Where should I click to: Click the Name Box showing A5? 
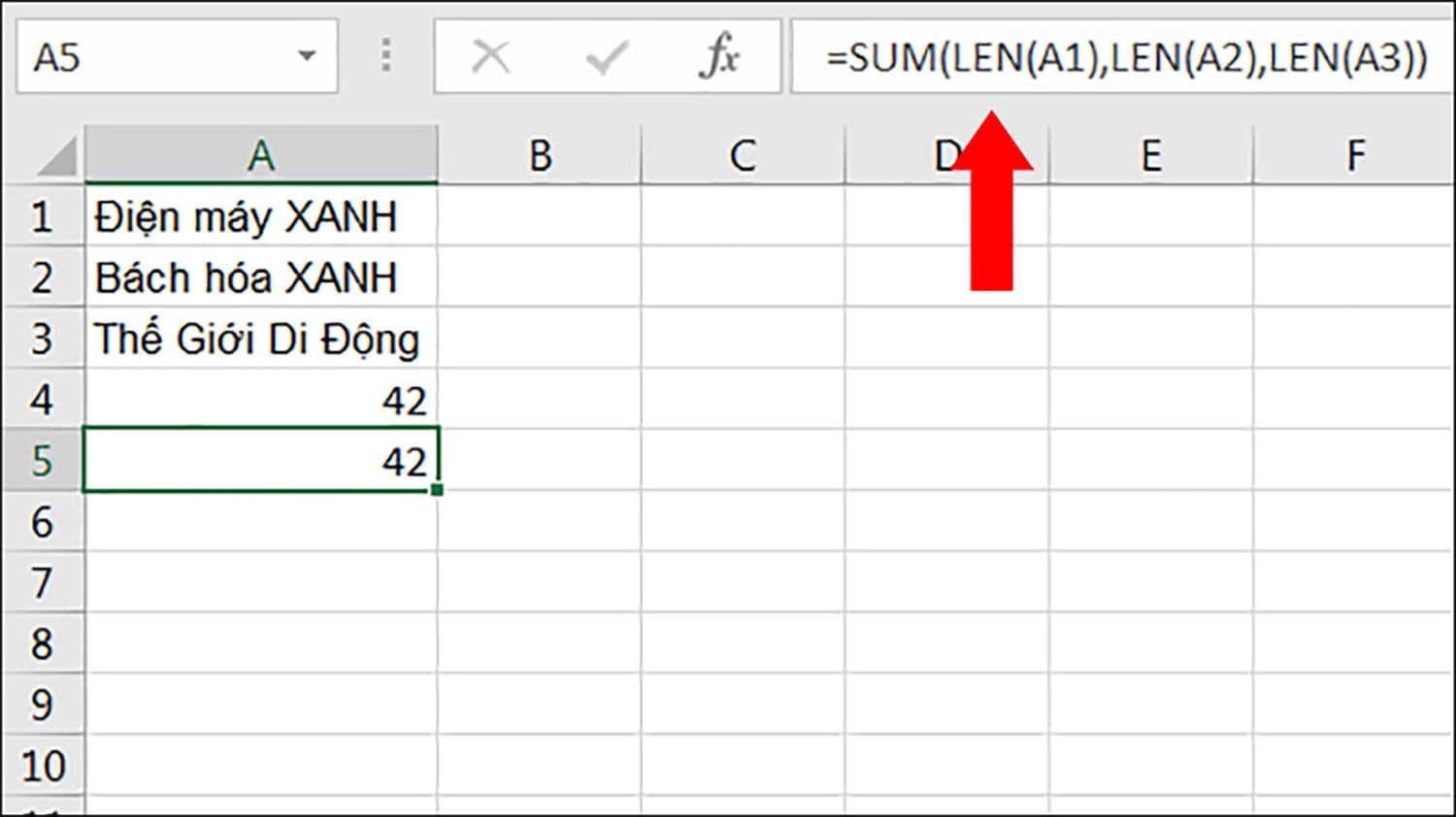[x=177, y=56]
